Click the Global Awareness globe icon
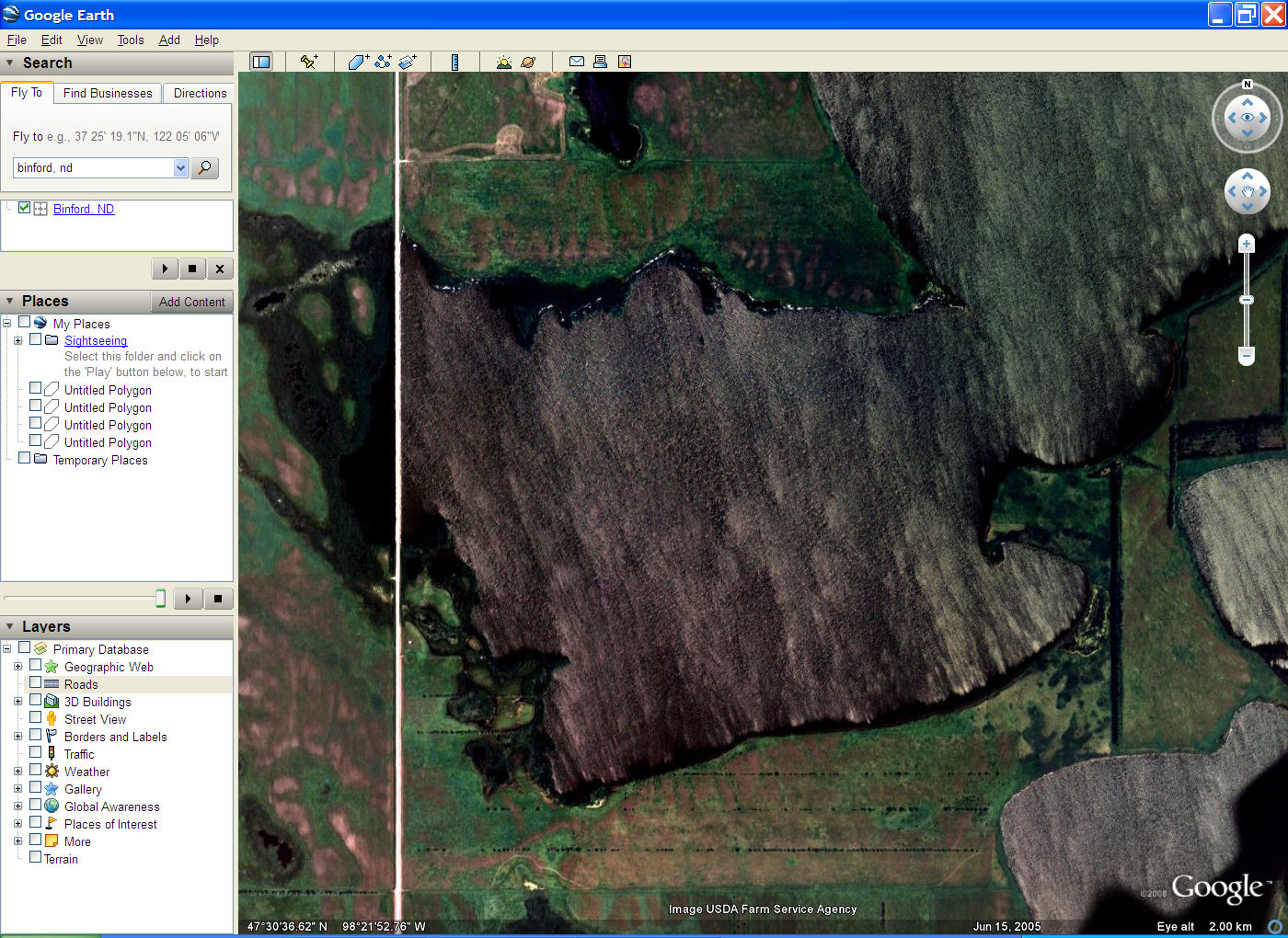The width and height of the screenshot is (1288, 938). 52,806
